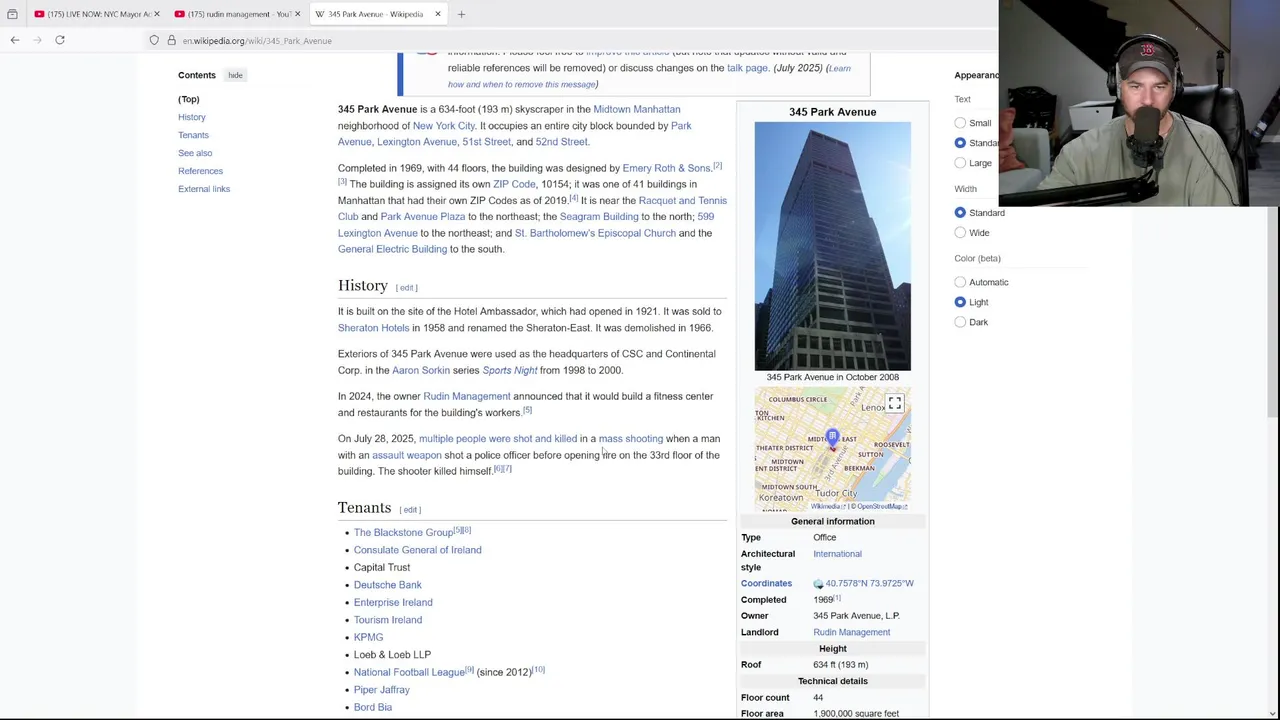Open the ZIP Code link
The image size is (1280, 720).
tap(514, 184)
